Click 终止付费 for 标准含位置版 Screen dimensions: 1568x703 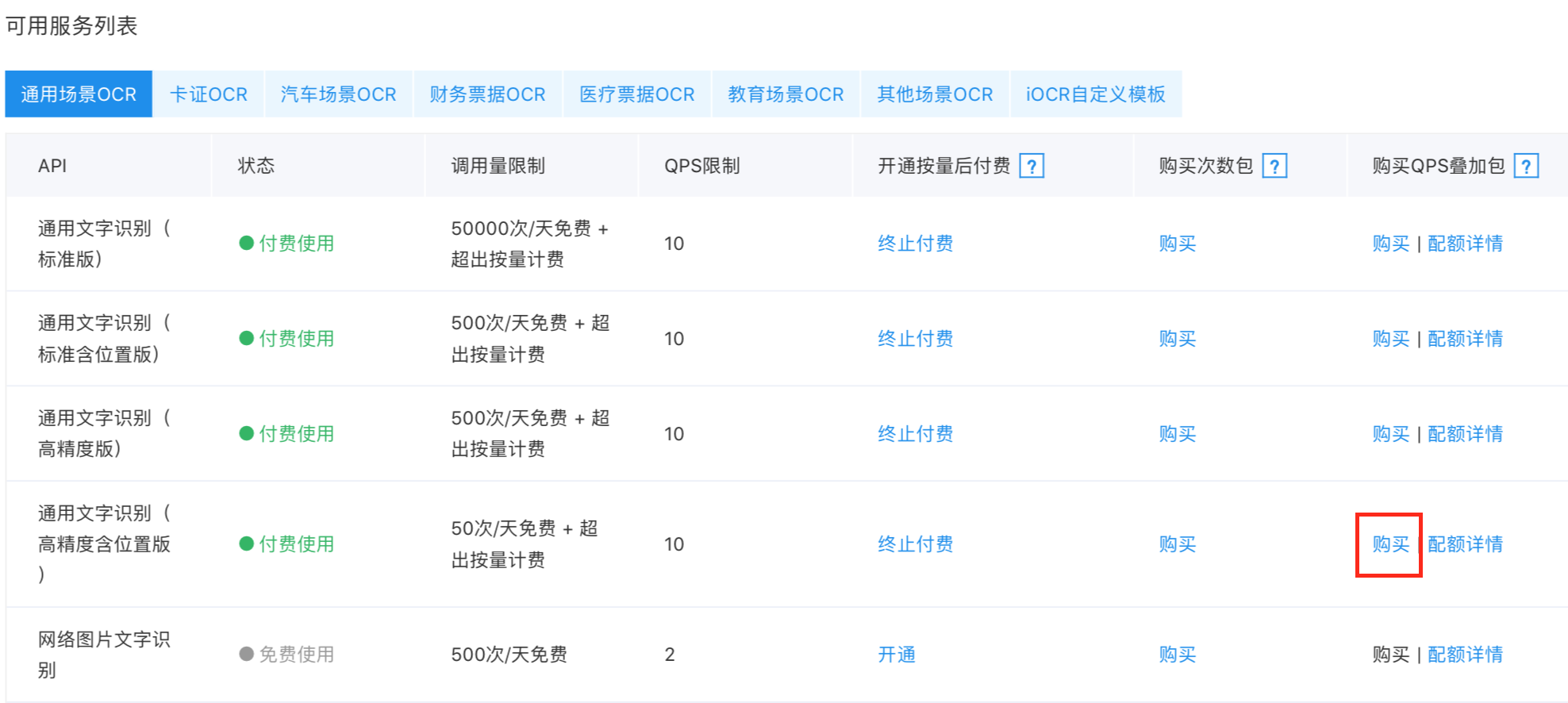coord(916,339)
